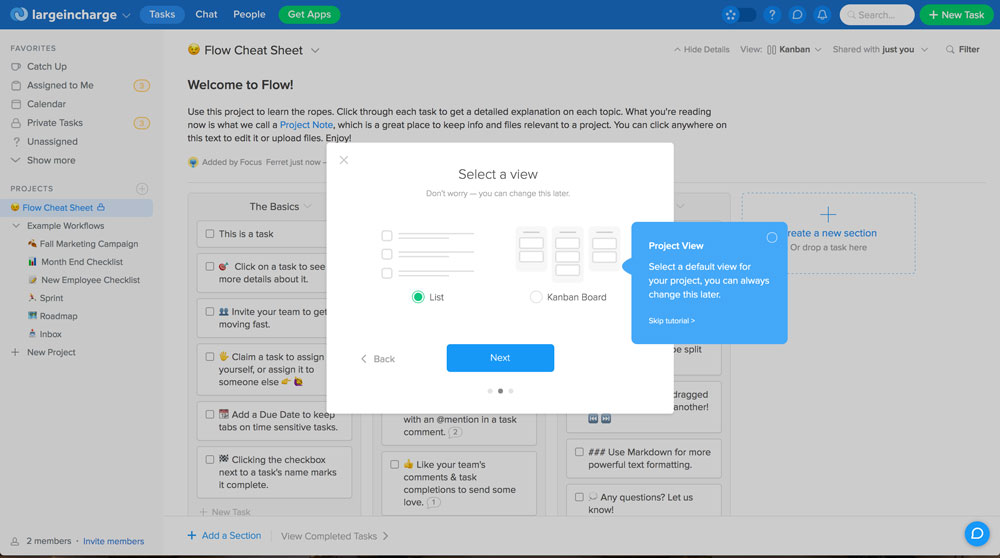Open View Completed Tasks

pos(335,536)
